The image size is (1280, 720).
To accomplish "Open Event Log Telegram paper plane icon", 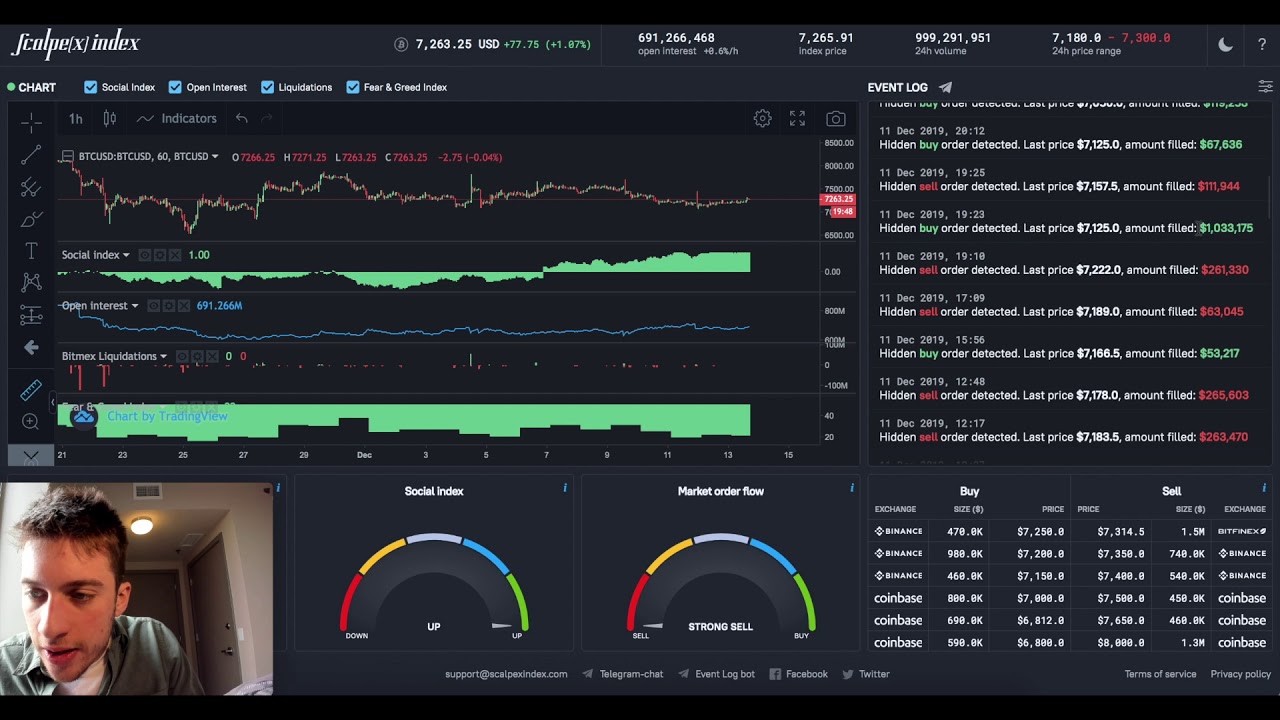I will coord(945,87).
